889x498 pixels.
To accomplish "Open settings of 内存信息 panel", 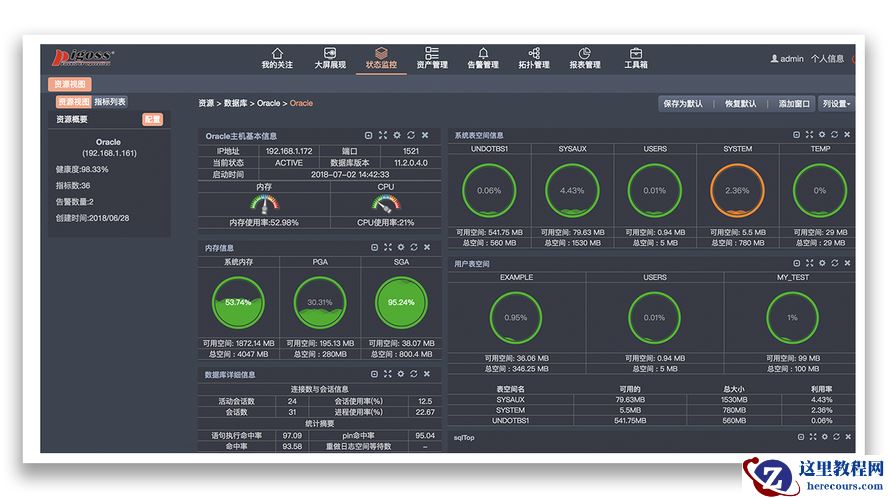I will tap(401, 247).
